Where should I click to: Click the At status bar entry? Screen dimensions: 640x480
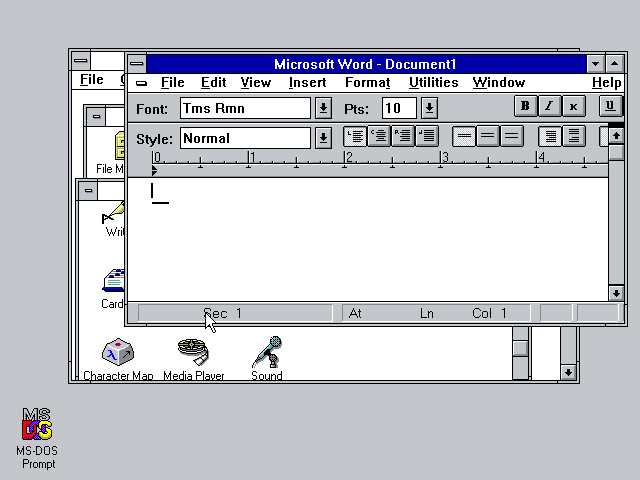(x=355, y=313)
